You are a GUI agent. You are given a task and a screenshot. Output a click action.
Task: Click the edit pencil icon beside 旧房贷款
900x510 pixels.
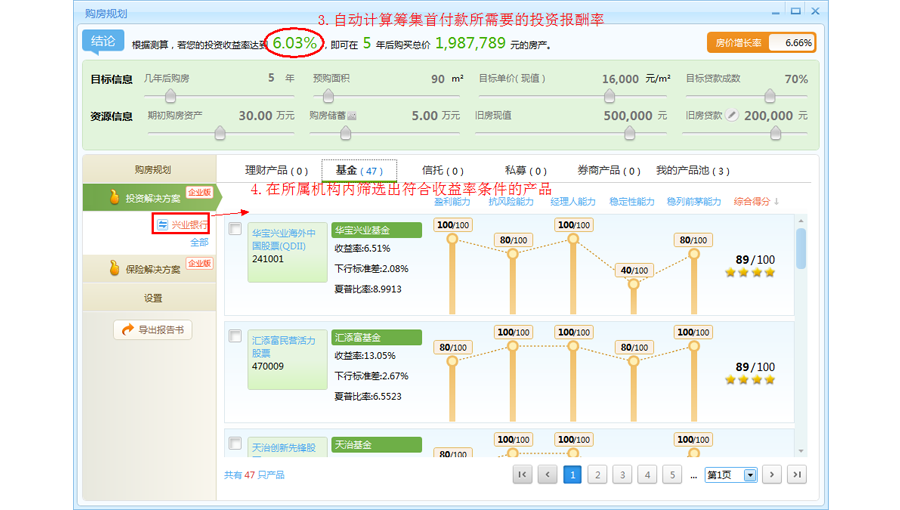[732, 116]
